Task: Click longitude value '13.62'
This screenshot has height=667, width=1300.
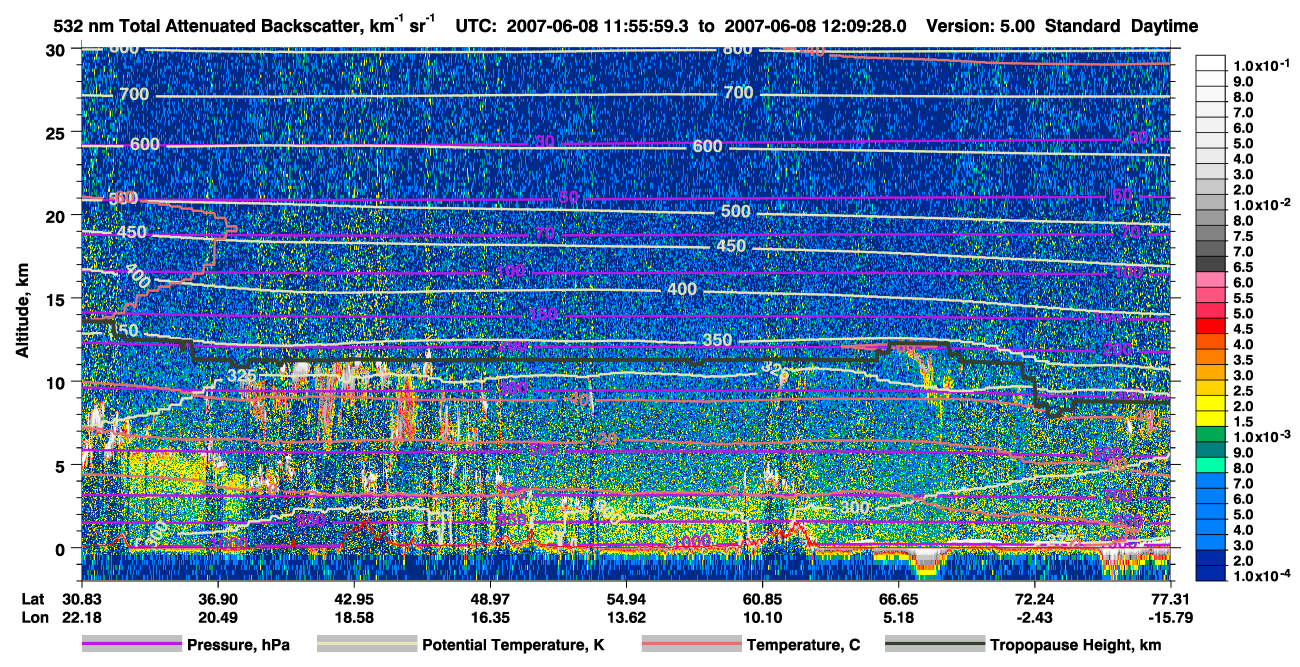Action: coord(626,617)
